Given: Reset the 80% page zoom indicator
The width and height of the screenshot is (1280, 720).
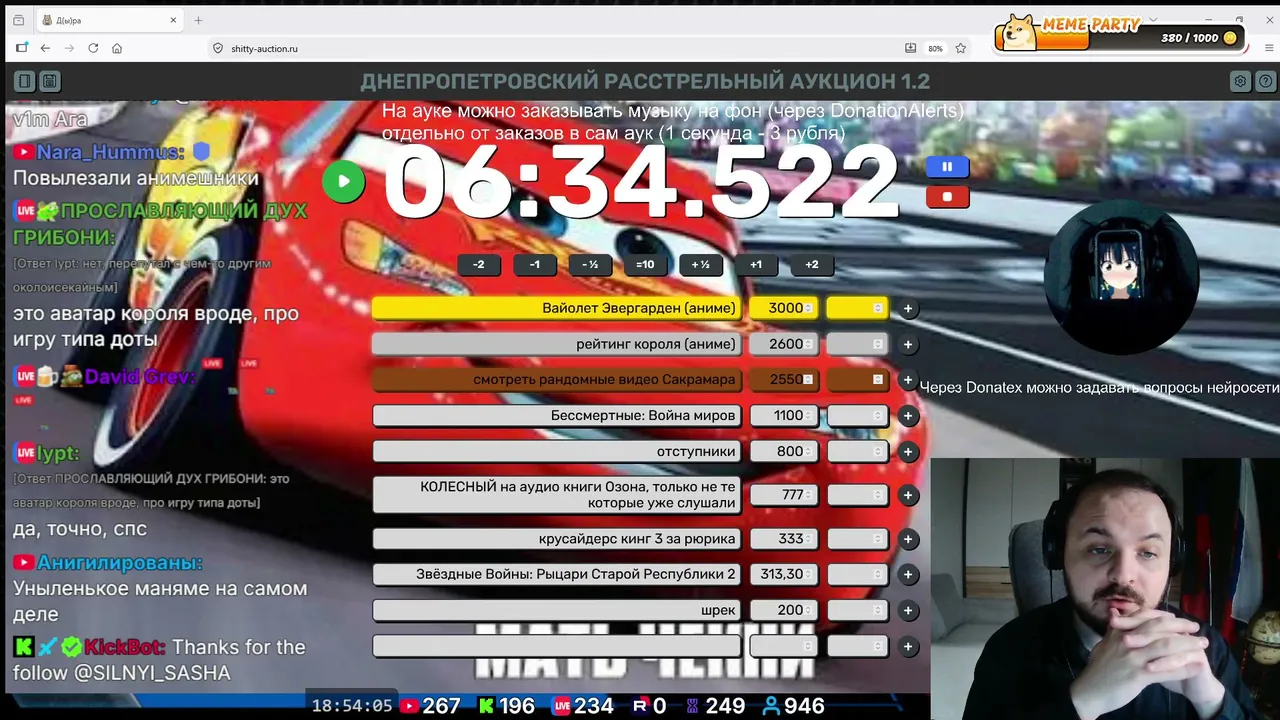Looking at the screenshot, I should (935, 48).
